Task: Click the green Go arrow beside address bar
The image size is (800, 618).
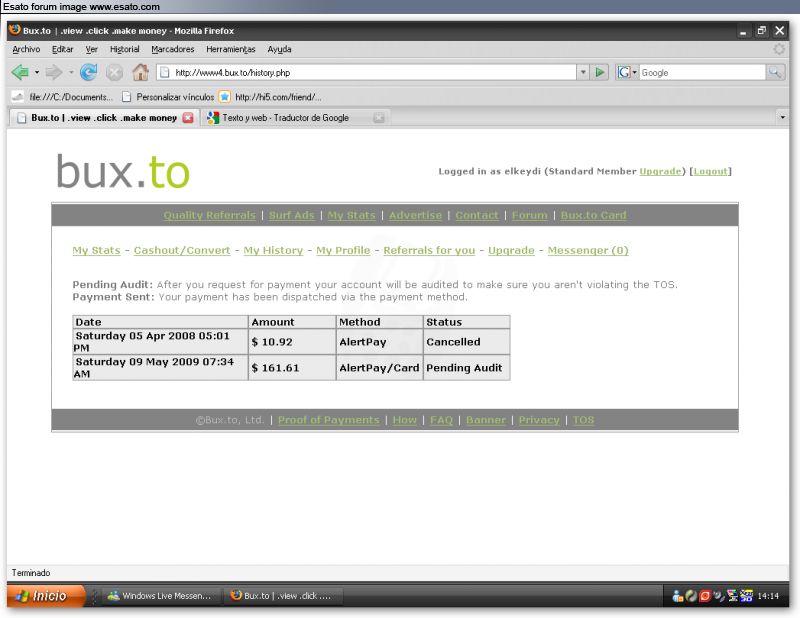Action: 600,72
